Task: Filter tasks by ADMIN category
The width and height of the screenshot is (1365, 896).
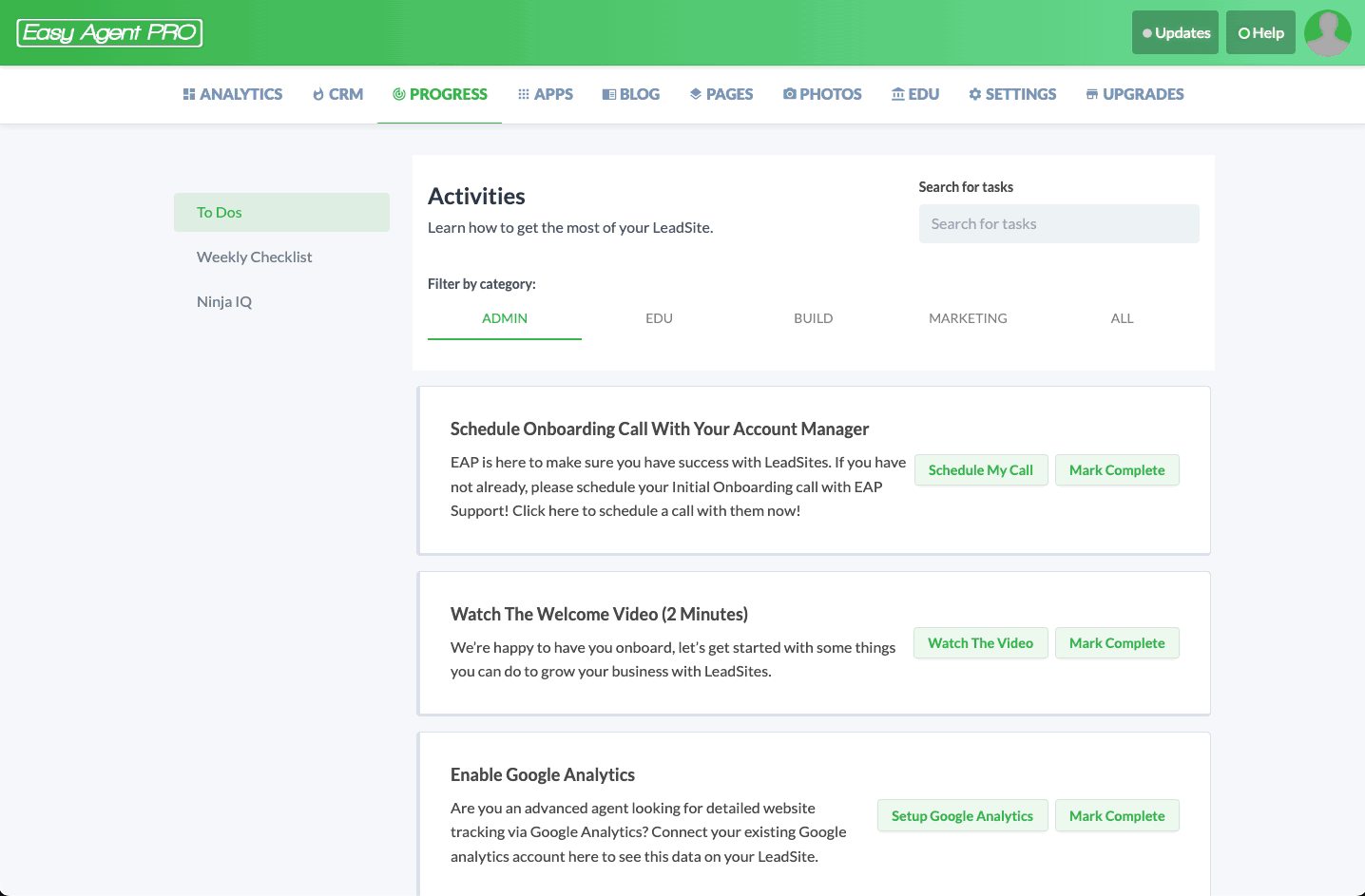Action: [505, 318]
